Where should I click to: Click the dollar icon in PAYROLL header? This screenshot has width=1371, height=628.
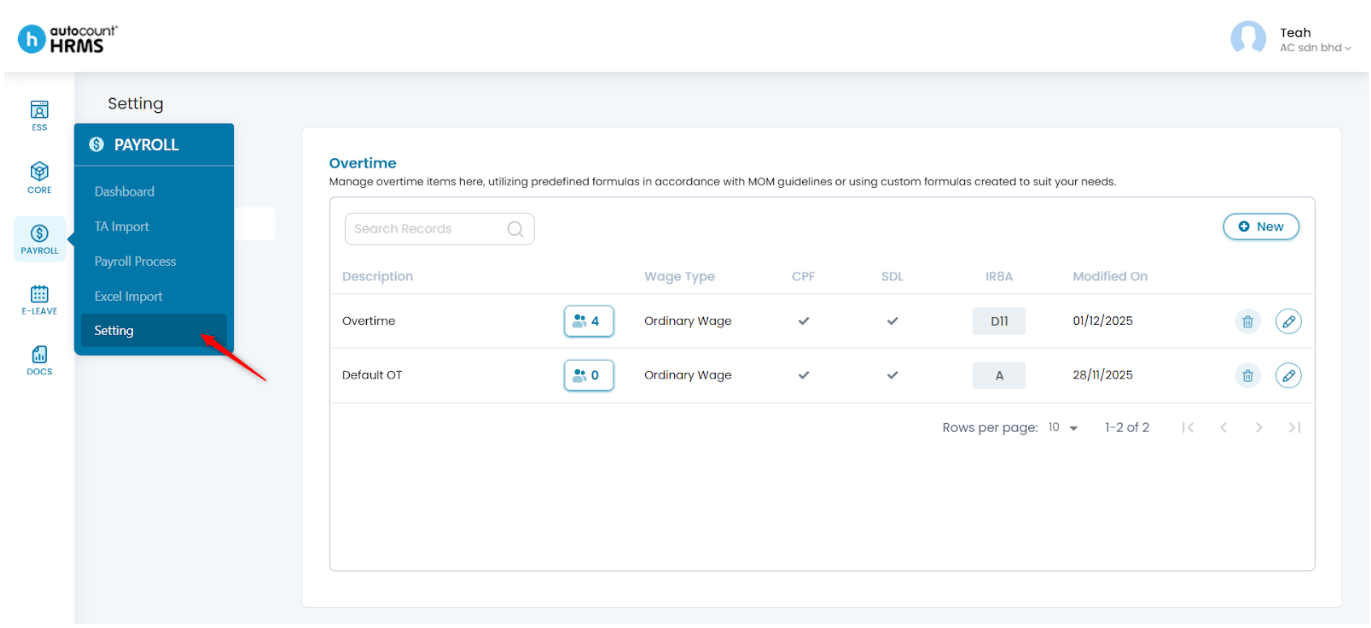pos(97,145)
